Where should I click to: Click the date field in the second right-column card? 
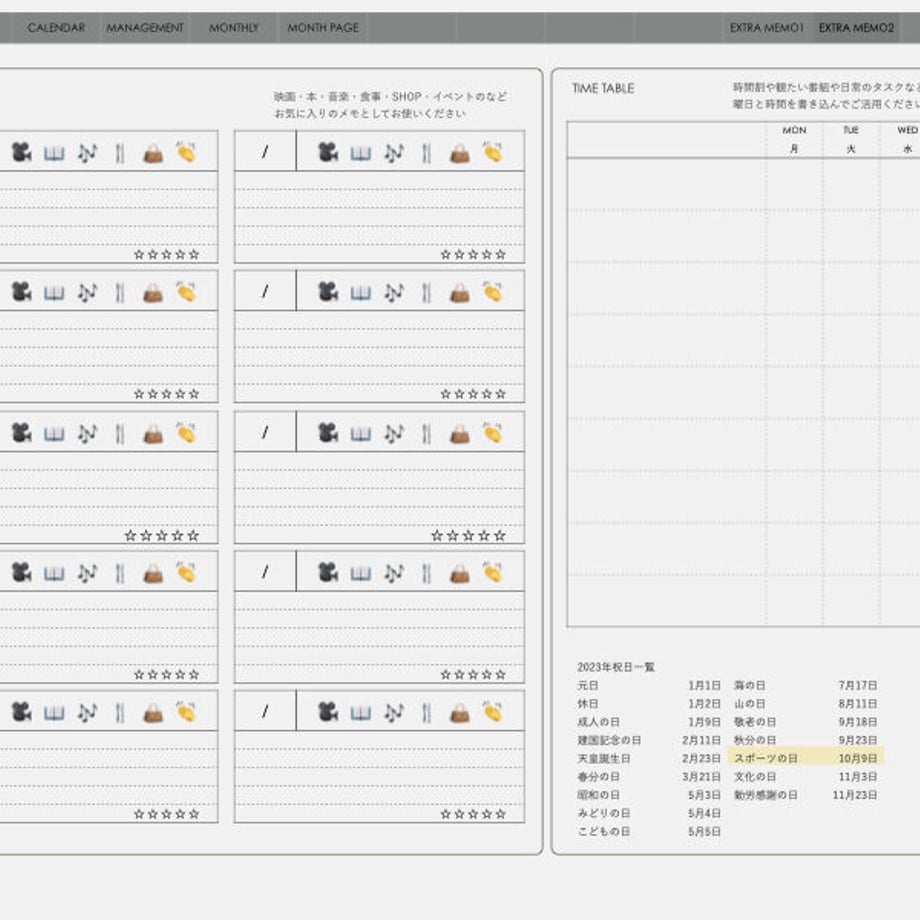265,291
